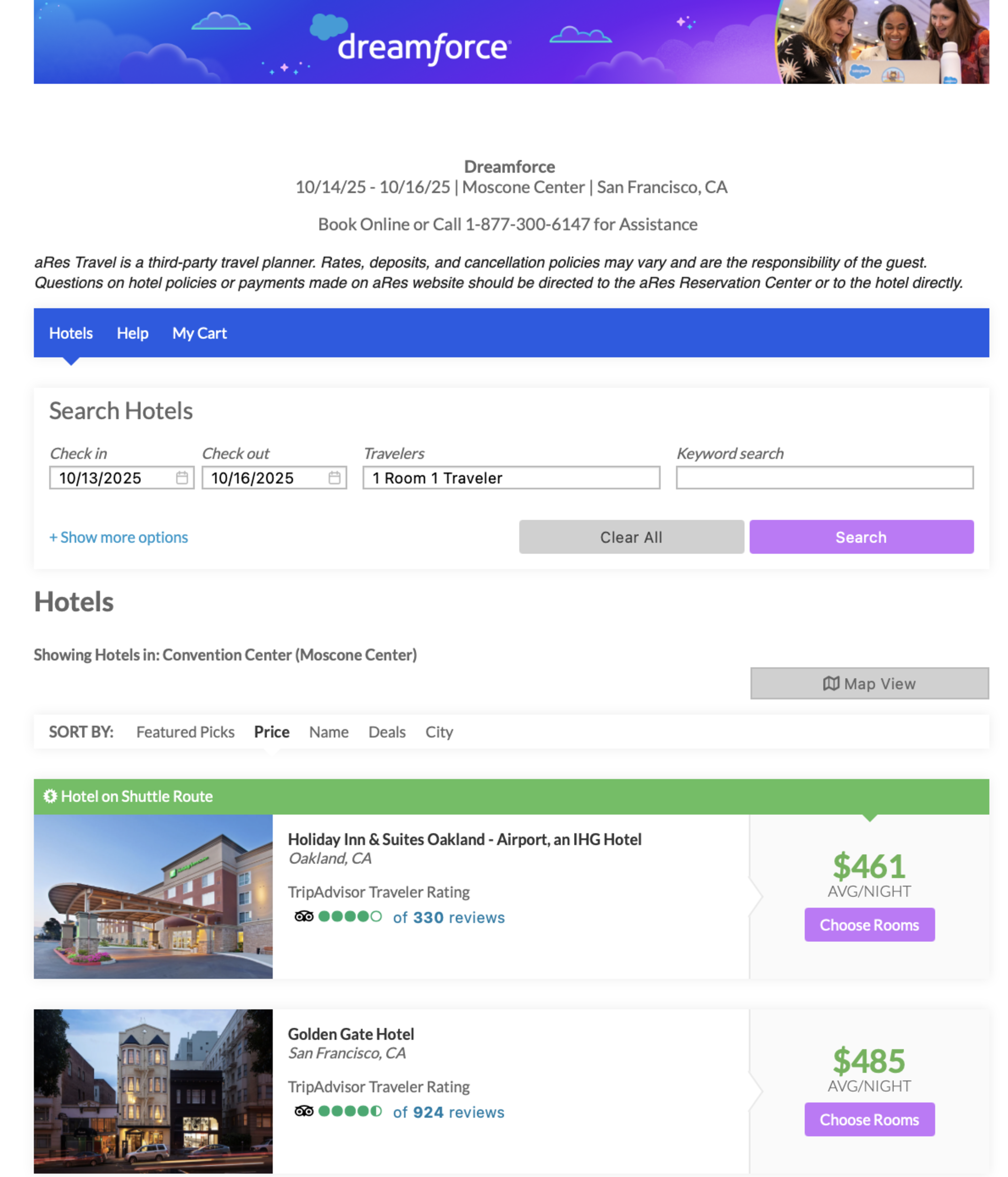Click the map icon in Map View

(x=831, y=683)
